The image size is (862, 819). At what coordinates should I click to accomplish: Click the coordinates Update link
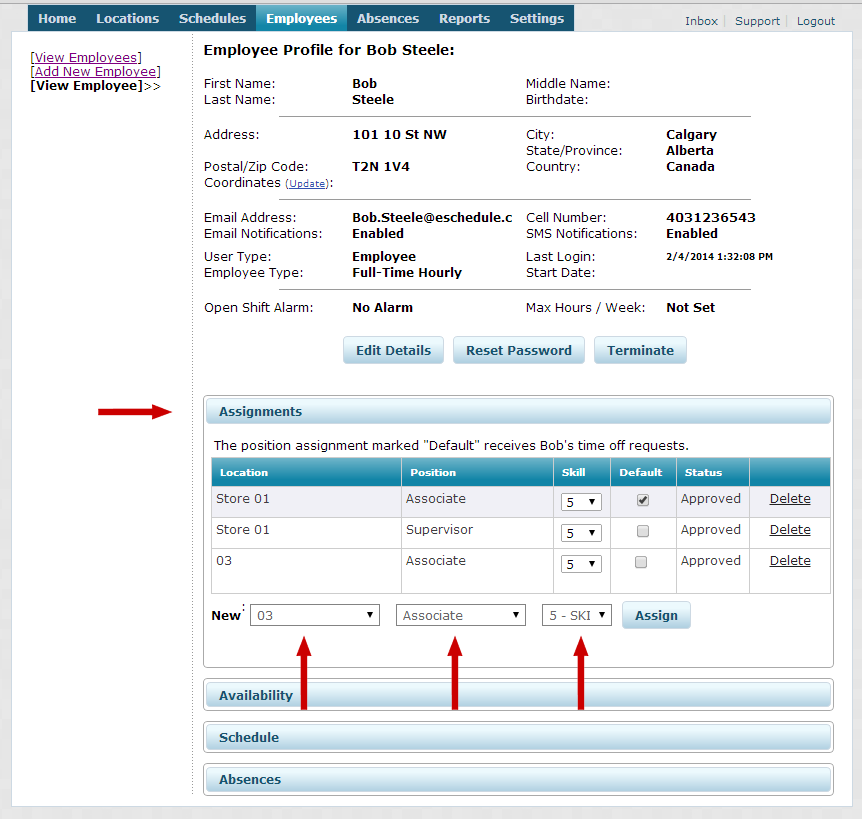[x=307, y=184]
